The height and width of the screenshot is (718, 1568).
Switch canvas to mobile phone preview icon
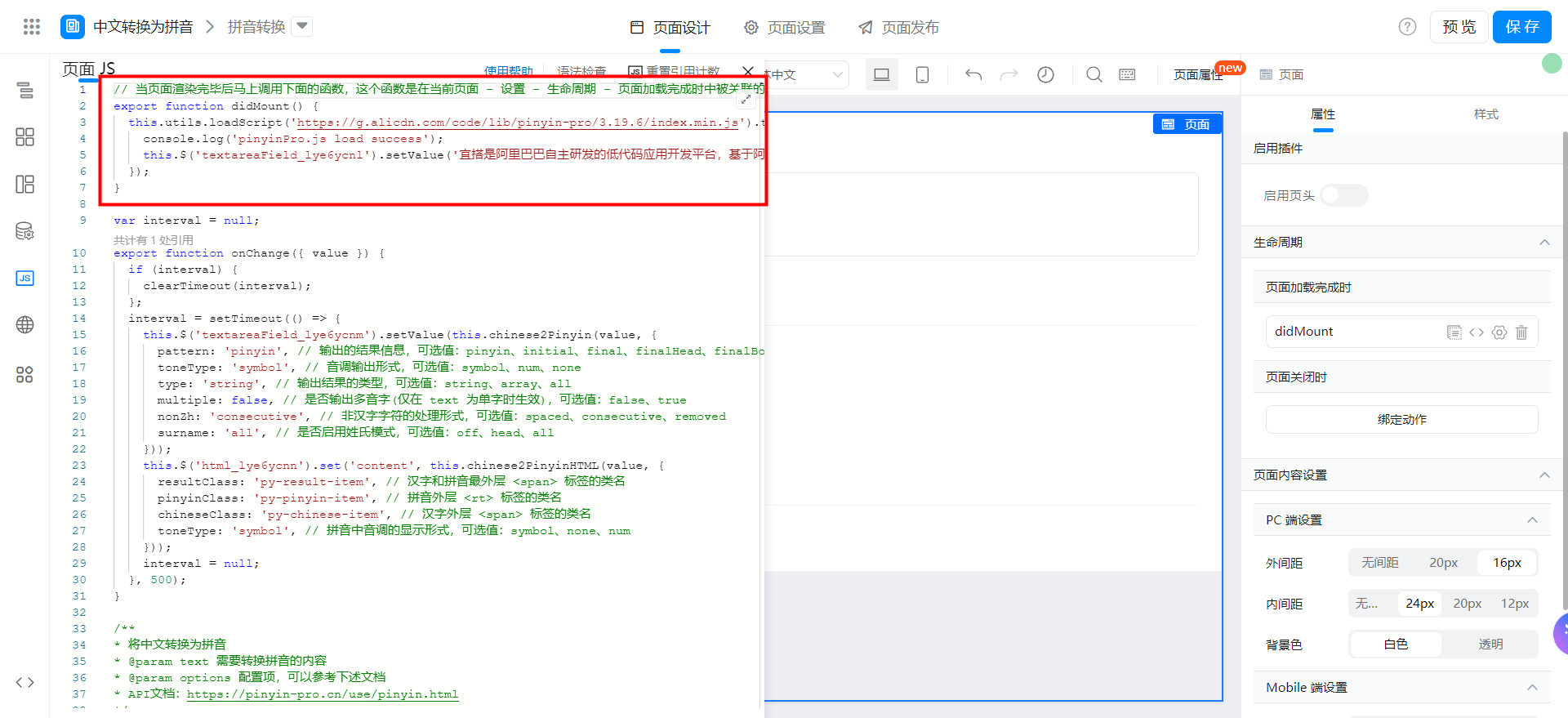922,74
